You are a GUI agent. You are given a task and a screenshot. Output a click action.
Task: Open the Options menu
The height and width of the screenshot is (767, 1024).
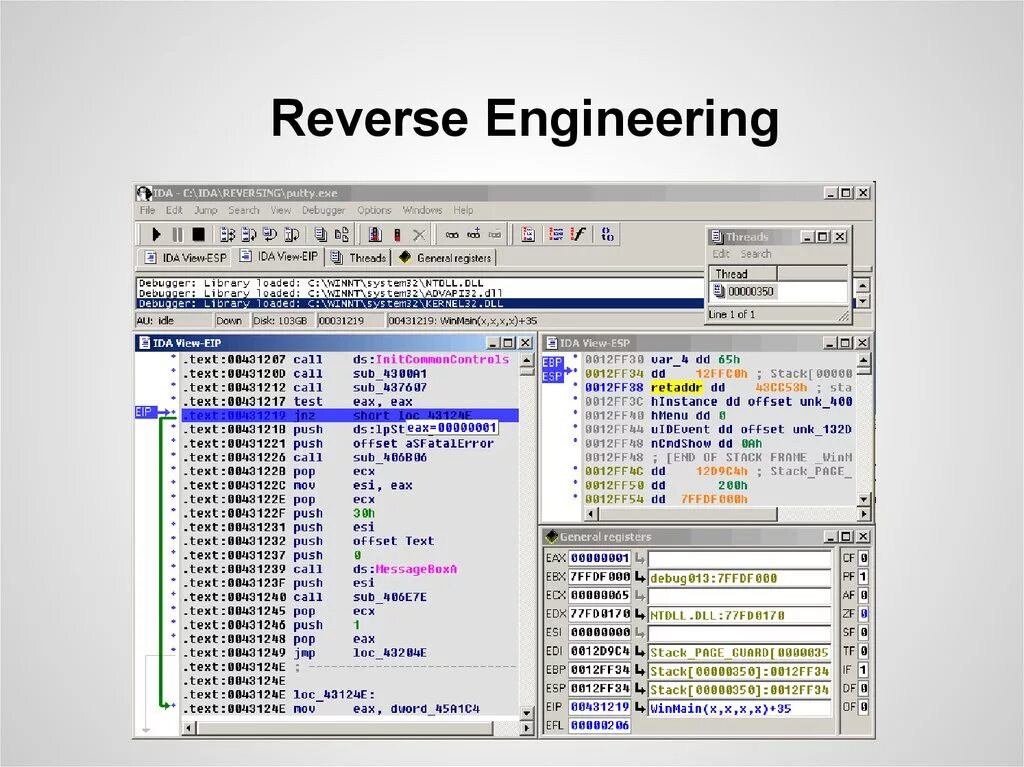click(x=374, y=210)
